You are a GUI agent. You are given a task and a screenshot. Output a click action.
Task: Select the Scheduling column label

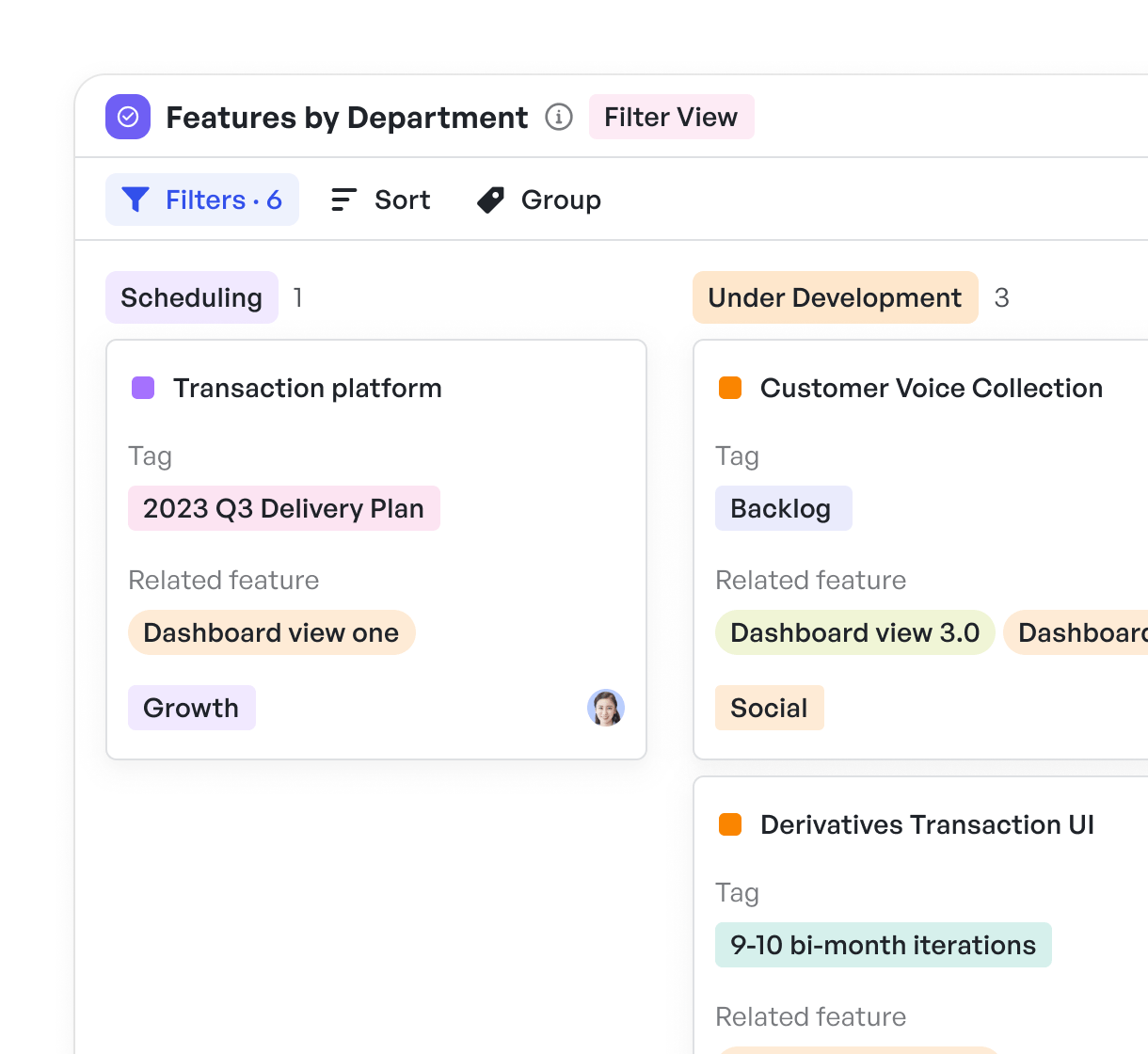pos(192,297)
